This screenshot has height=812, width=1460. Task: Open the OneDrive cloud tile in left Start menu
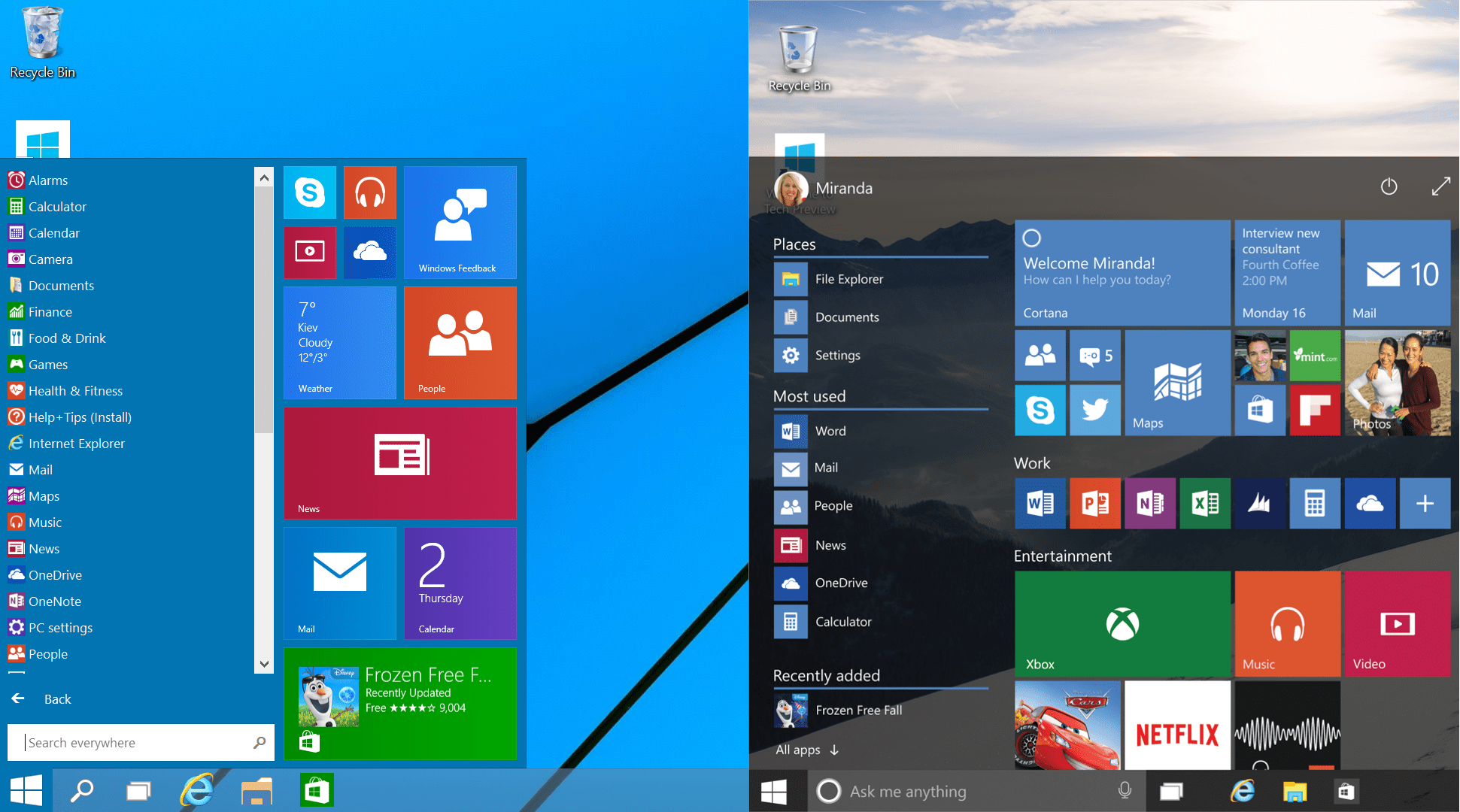(369, 252)
